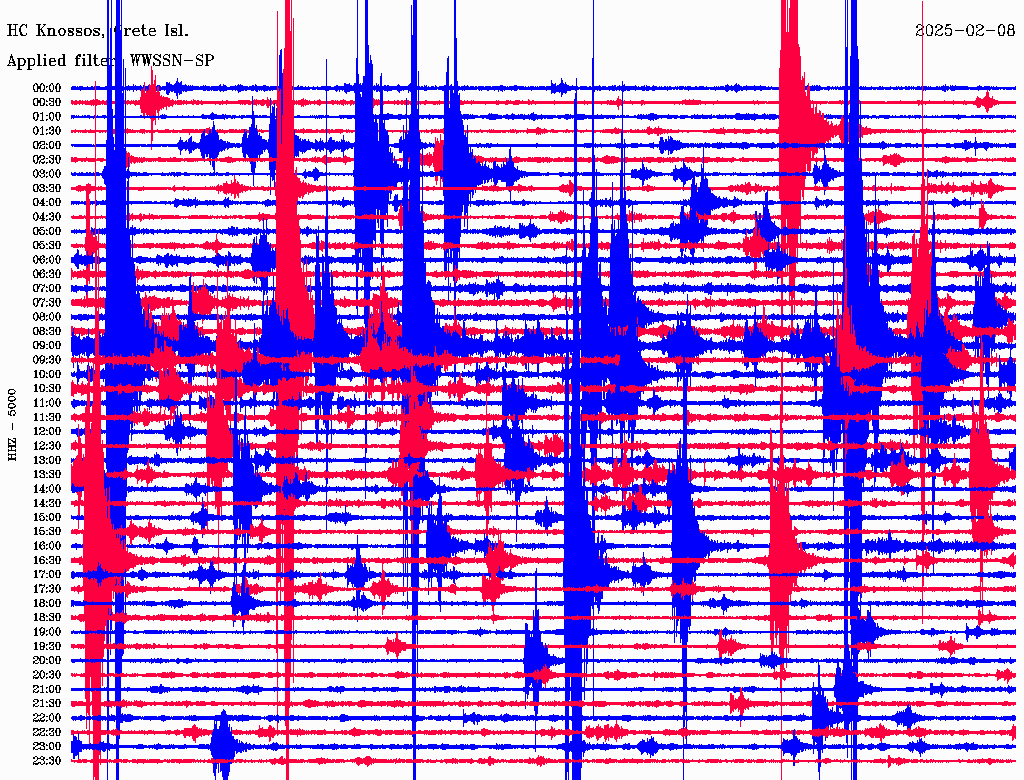Screen dimensions: 1024x780
Task: Click the 23:00 time label
Action: pyautogui.click(x=47, y=747)
